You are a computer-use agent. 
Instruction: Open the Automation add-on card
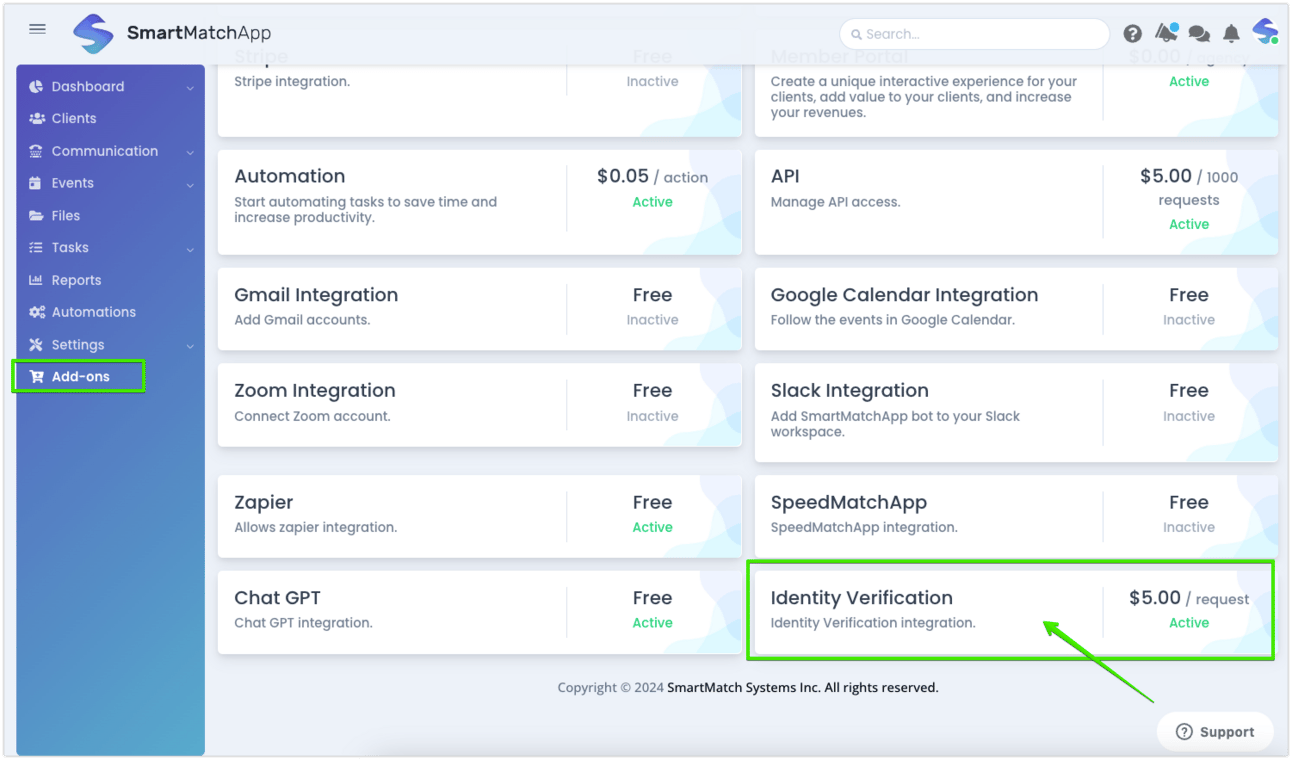[x=480, y=202]
